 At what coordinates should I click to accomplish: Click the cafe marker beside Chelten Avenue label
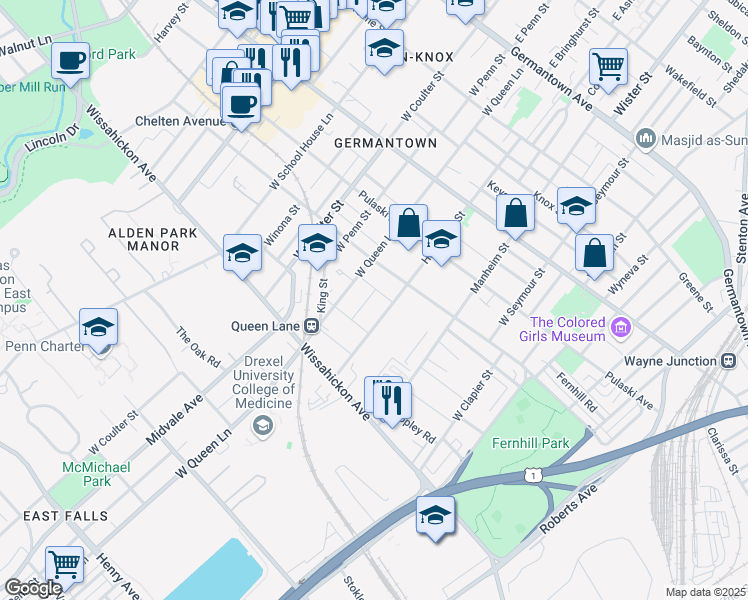point(241,107)
